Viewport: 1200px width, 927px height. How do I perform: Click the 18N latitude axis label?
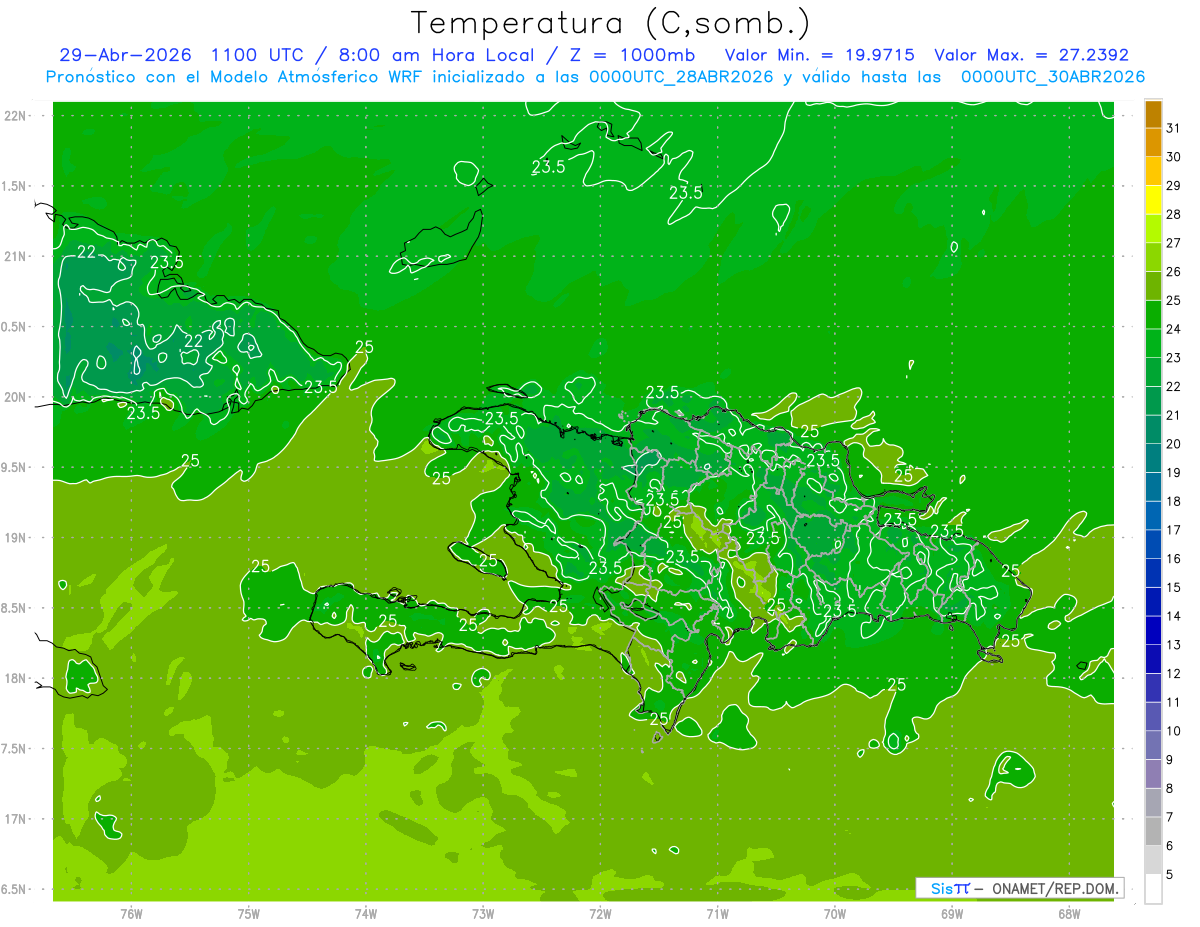click(x=15, y=678)
